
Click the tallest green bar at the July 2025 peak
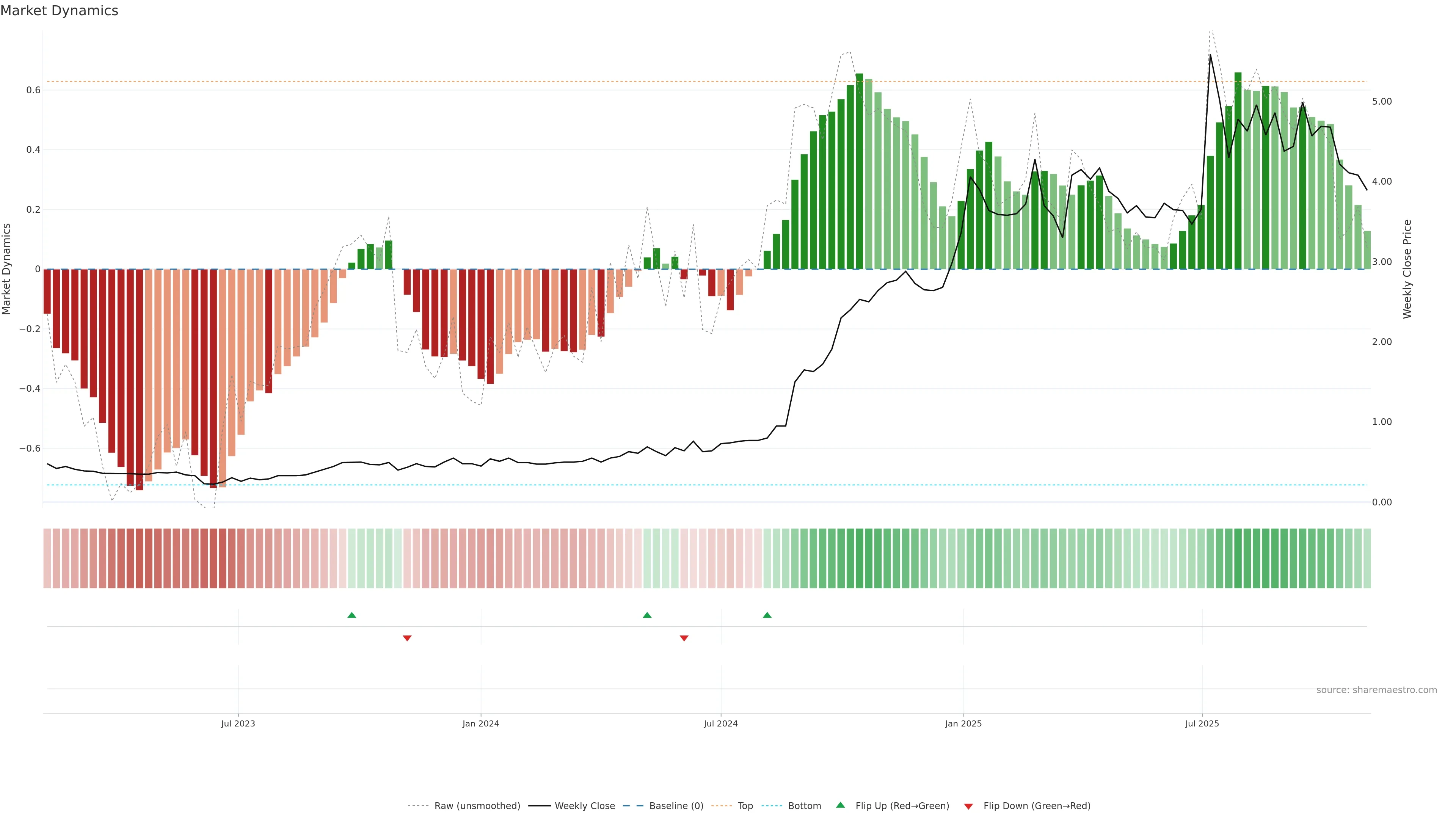pos(1238,169)
